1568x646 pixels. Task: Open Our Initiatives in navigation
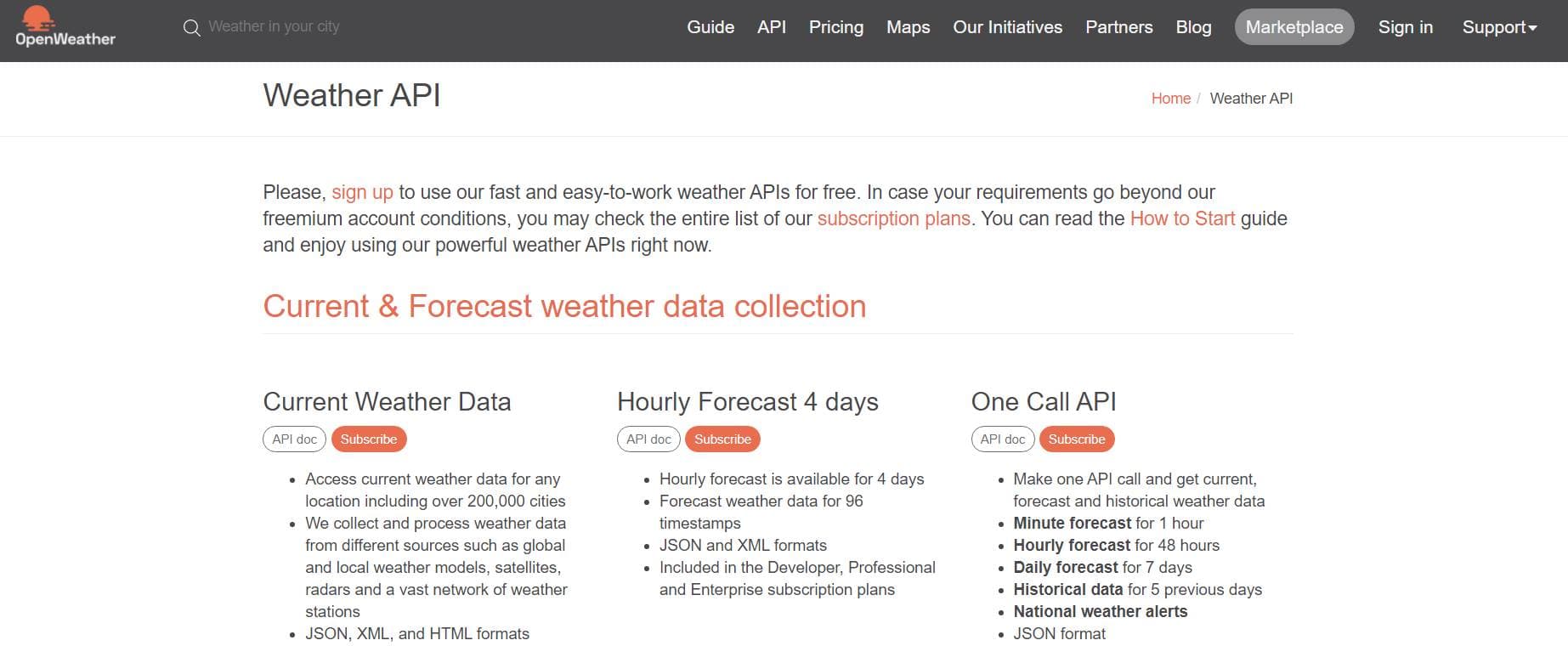[x=1008, y=27]
